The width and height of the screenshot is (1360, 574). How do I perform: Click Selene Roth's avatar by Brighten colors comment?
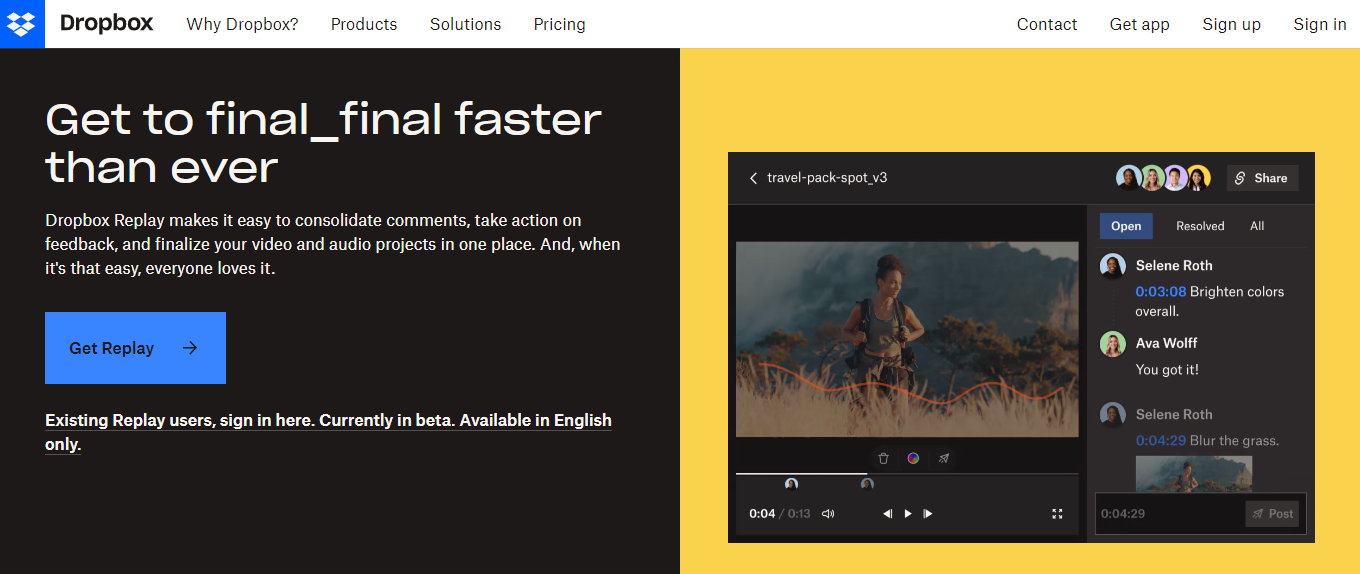(1113, 266)
